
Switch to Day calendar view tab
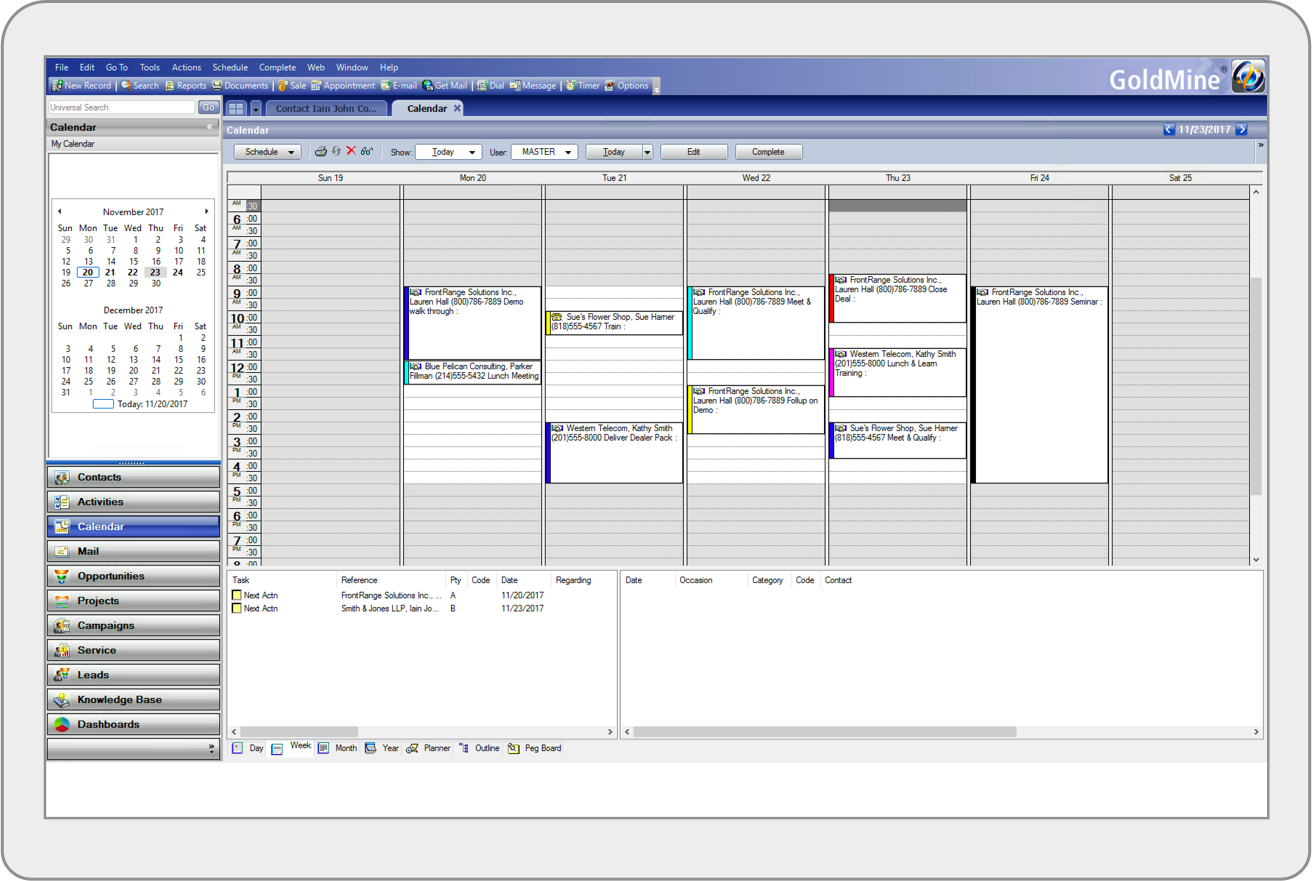tap(249, 748)
